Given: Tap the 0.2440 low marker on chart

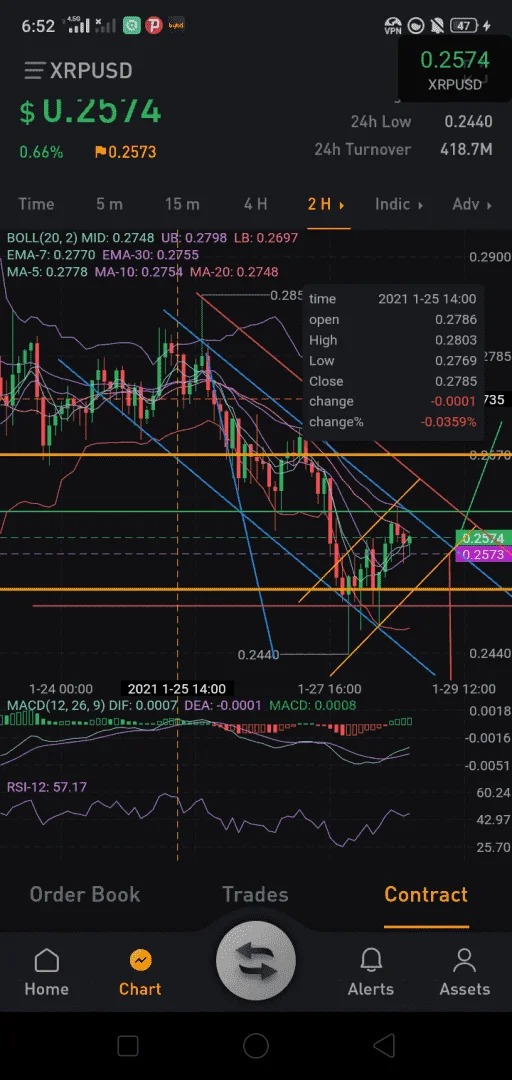Looking at the screenshot, I should 258,655.
